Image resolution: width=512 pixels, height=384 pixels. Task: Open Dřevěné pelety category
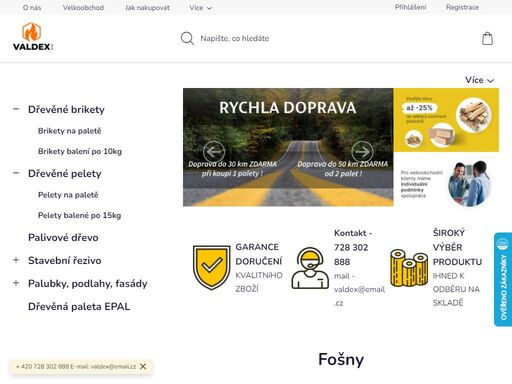pyautogui.click(x=65, y=173)
